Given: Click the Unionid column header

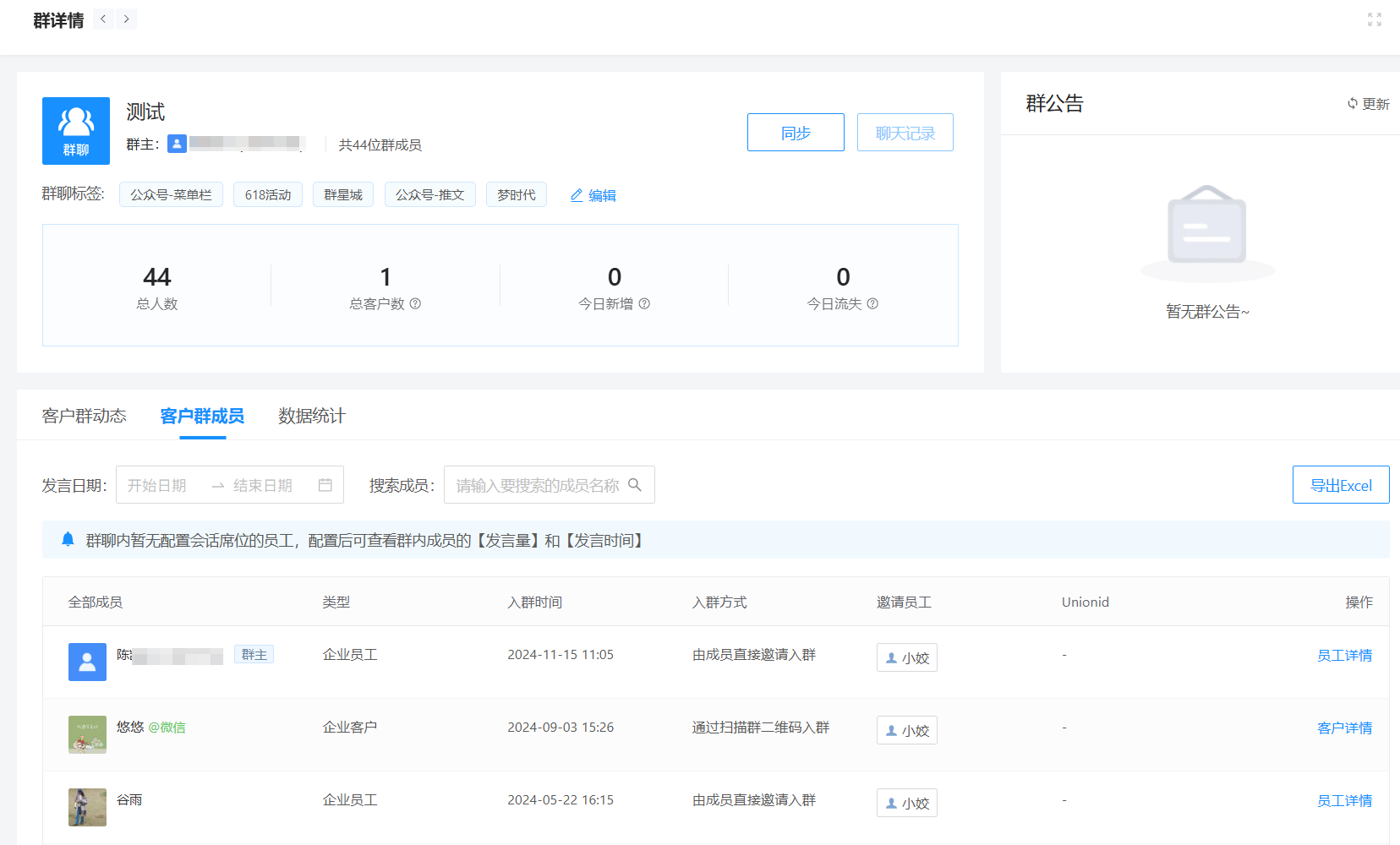Looking at the screenshot, I should pos(1086,602).
